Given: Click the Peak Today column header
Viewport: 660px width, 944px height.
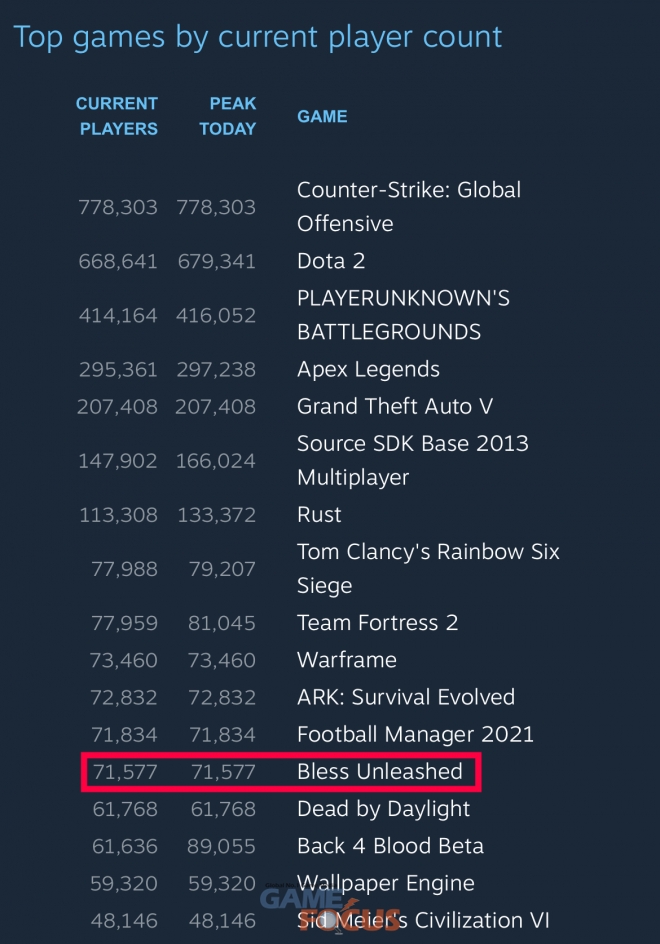Looking at the screenshot, I should click(228, 116).
